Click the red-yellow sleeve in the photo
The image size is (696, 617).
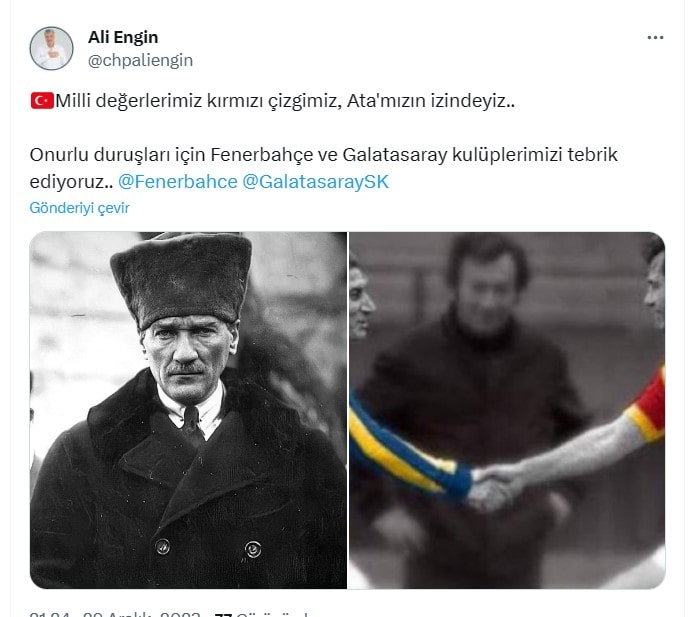tap(646, 406)
